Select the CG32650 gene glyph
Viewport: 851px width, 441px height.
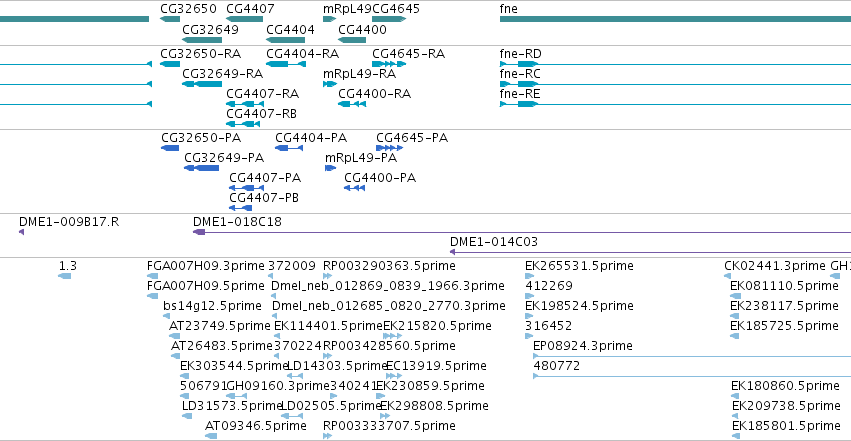click(170, 19)
